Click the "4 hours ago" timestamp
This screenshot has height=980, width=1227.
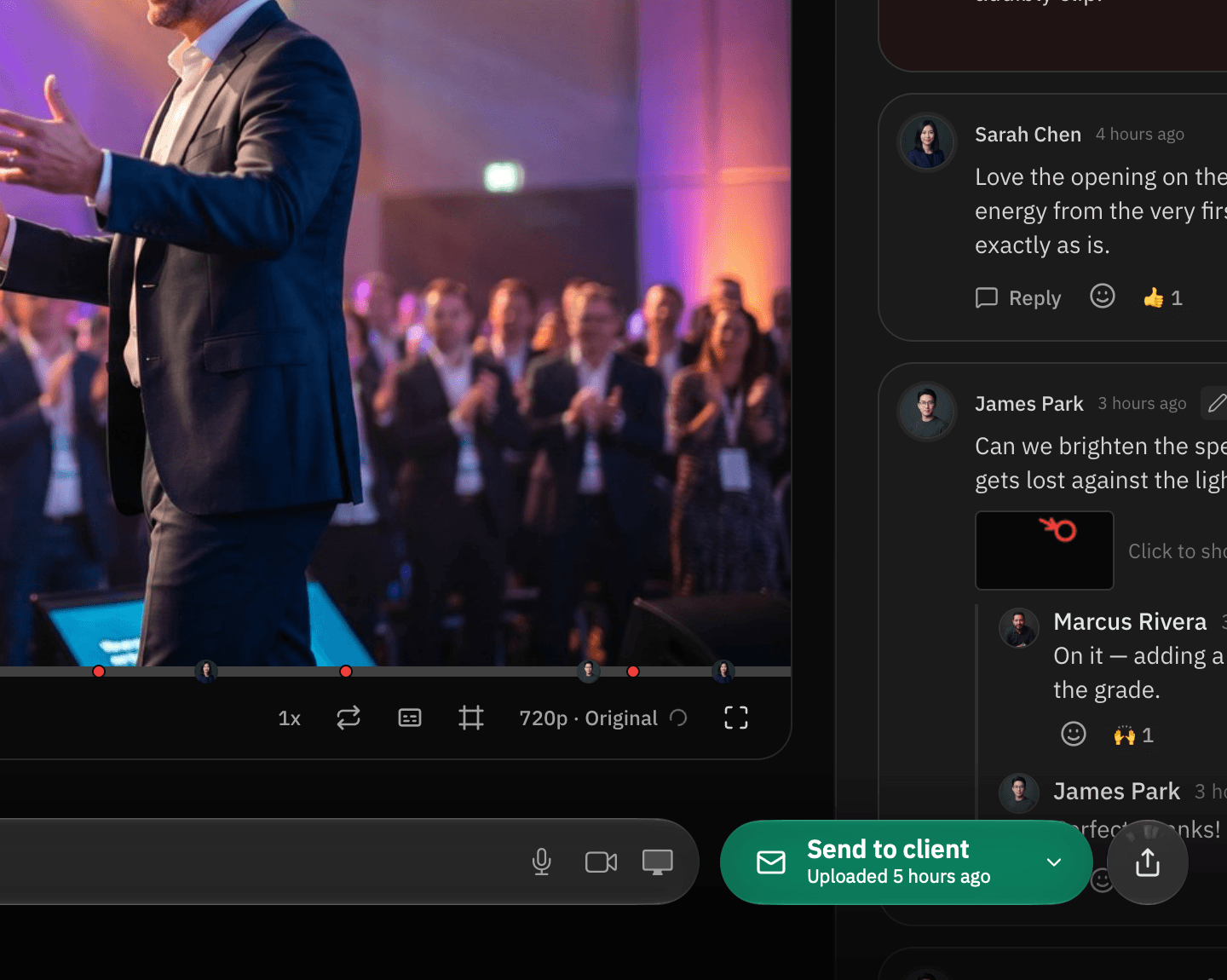tap(1140, 135)
